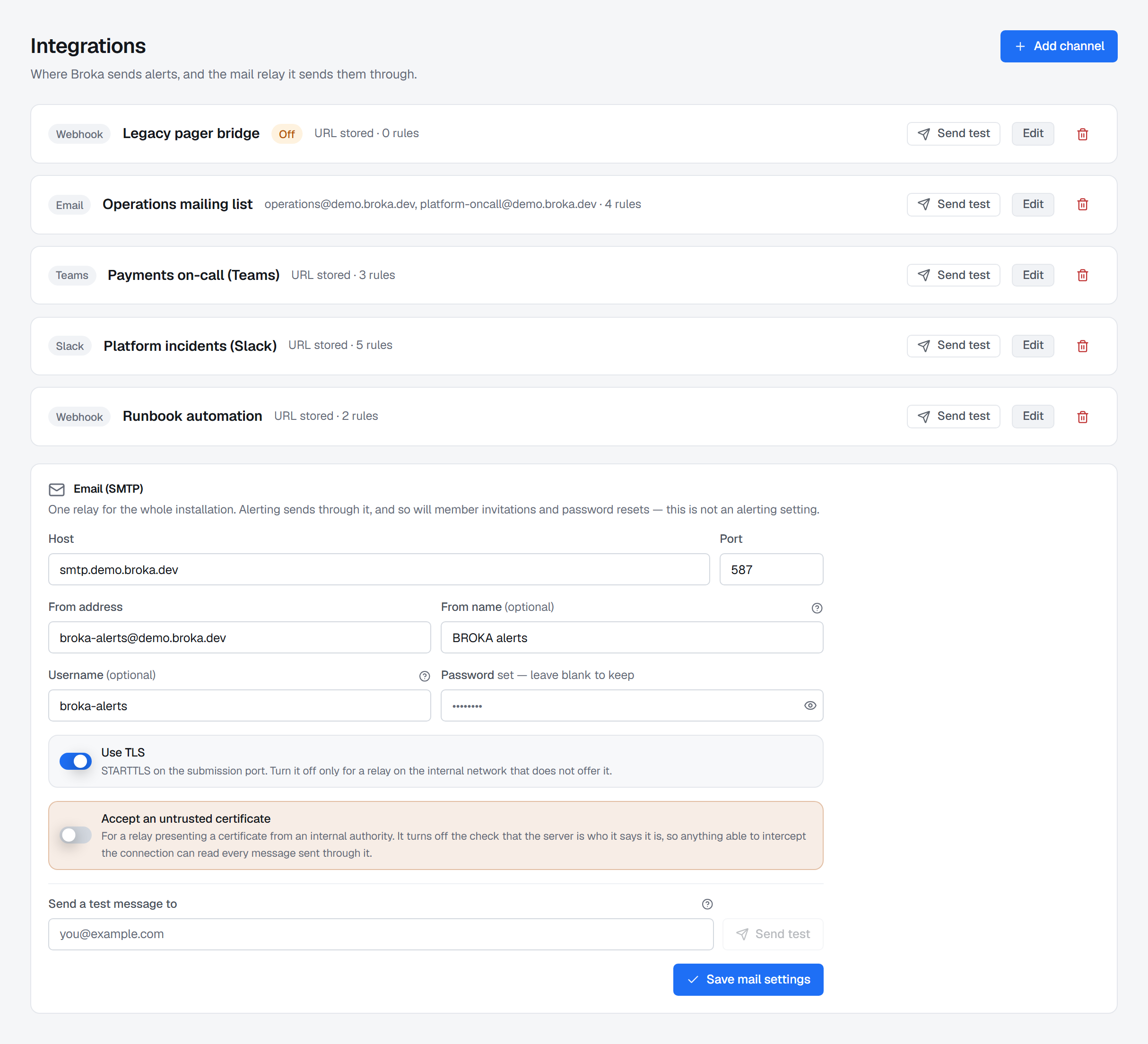Delete the Runbook automation channel
The width and height of the screenshot is (1148, 1044).
coord(1082,417)
